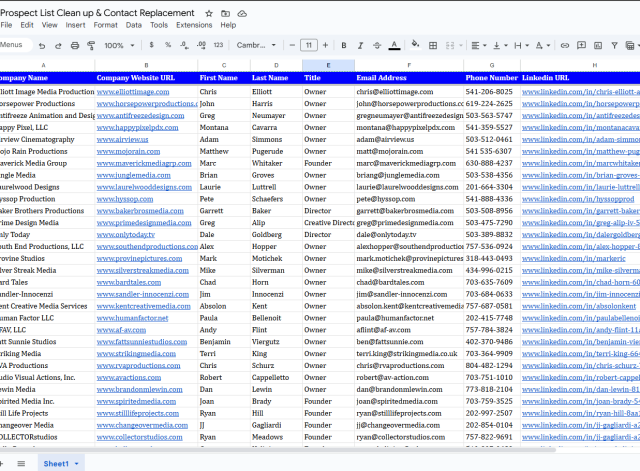Viewport: 640px width, 471px height.
Task: Search the Menus box
Action: tap(14, 45)
